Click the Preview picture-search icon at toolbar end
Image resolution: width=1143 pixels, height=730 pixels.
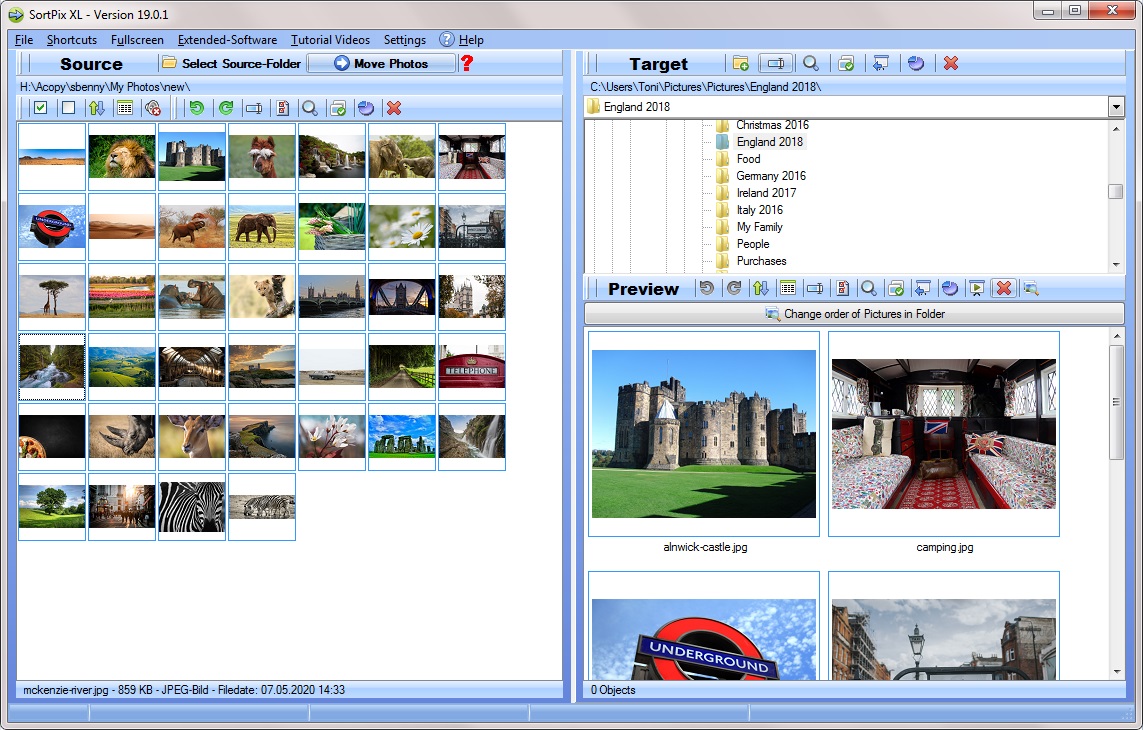tap(1031, 289)
